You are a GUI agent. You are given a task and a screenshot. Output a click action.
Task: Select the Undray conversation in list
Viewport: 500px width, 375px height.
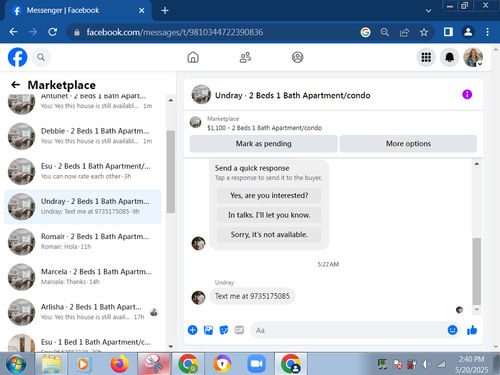tap(83, 207)
